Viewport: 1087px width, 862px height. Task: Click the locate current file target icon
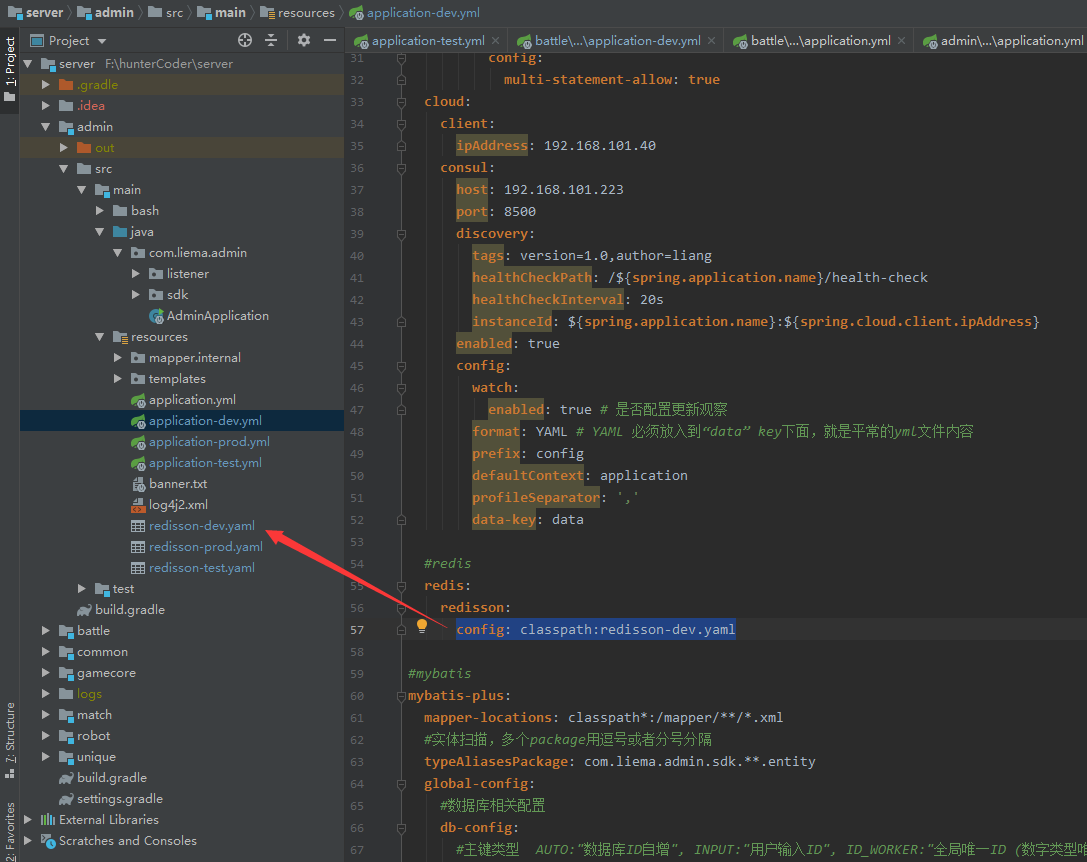click(245, 40)
